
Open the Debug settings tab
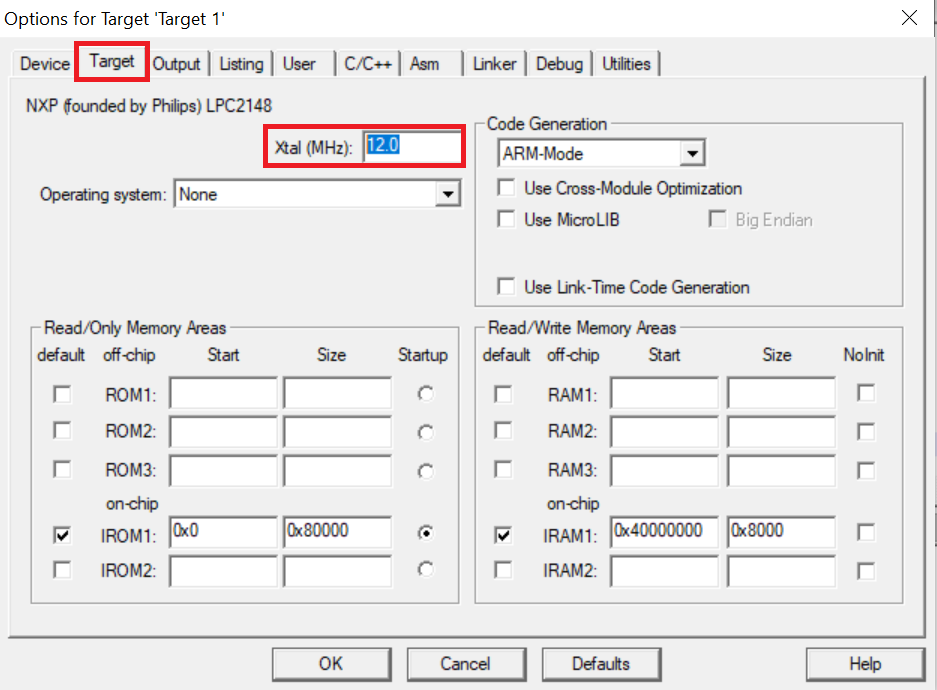click(x=559, y=63)
